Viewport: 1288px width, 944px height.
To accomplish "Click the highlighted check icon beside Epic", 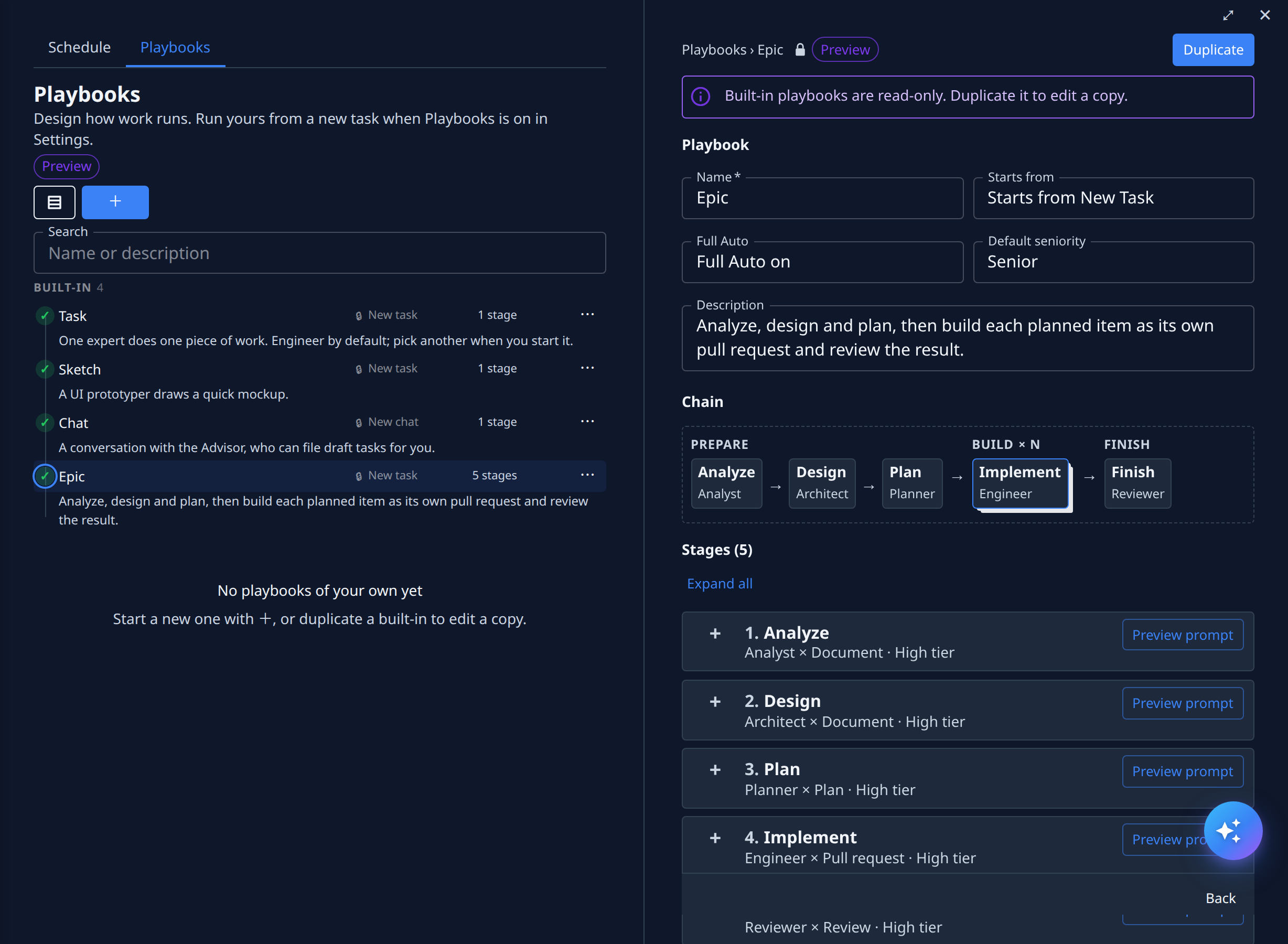I will [x=45, y=476].
